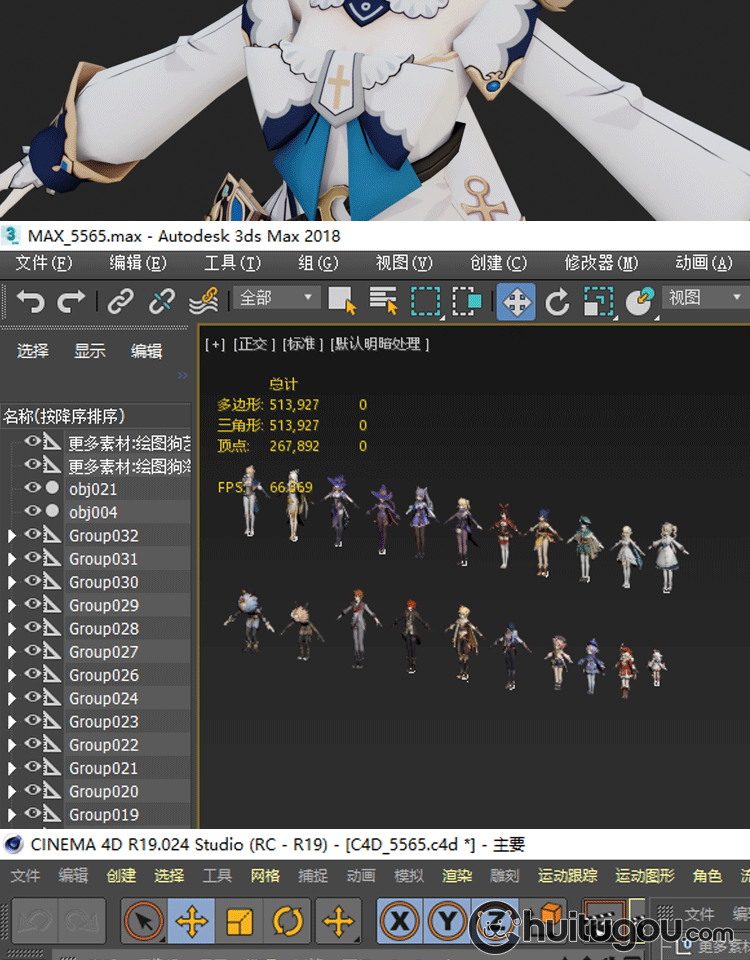Viewport: 750px width, 960px height.
Task: Open the 3ds Max 文件(F) menu
Action: pos(43,263)
